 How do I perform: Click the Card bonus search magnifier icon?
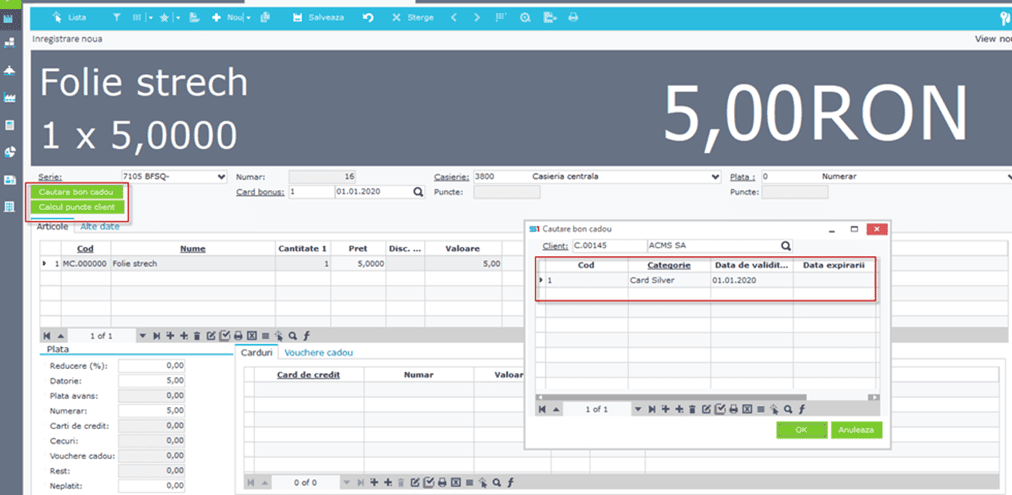click(418, 192)
